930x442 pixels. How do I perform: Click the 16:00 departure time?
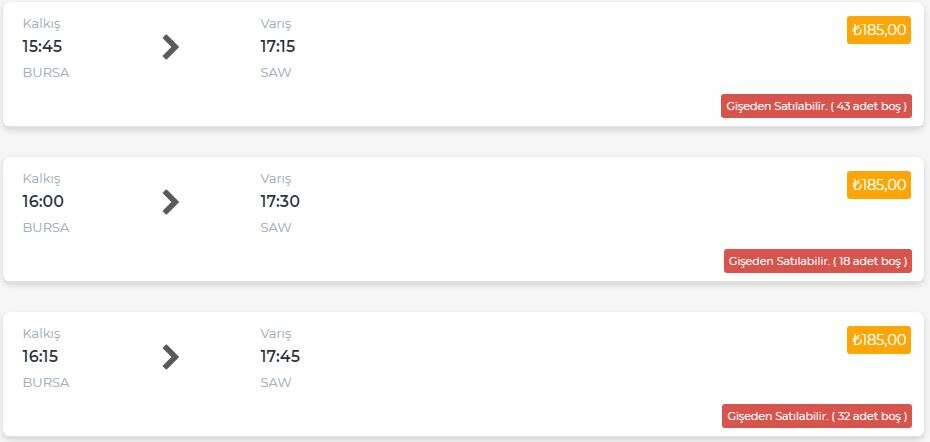tap(43, 201)
